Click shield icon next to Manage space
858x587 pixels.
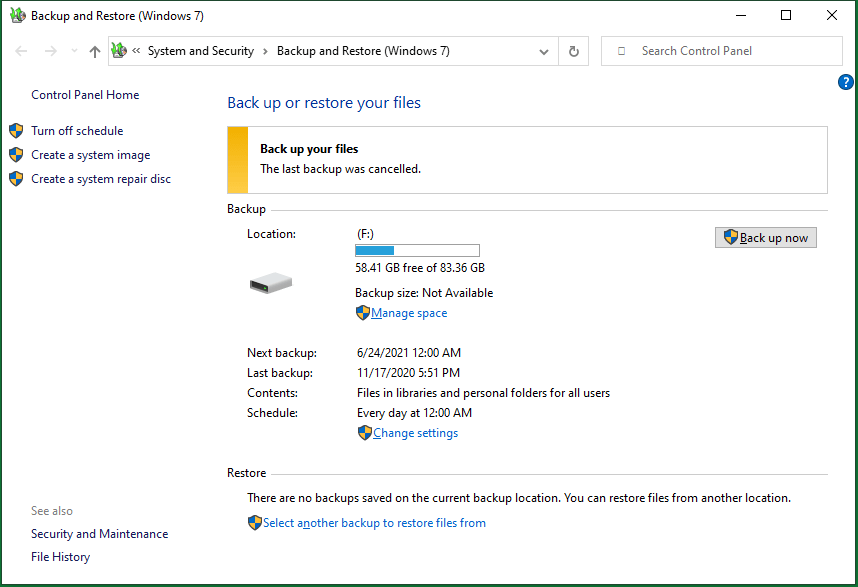pos(363,313)
